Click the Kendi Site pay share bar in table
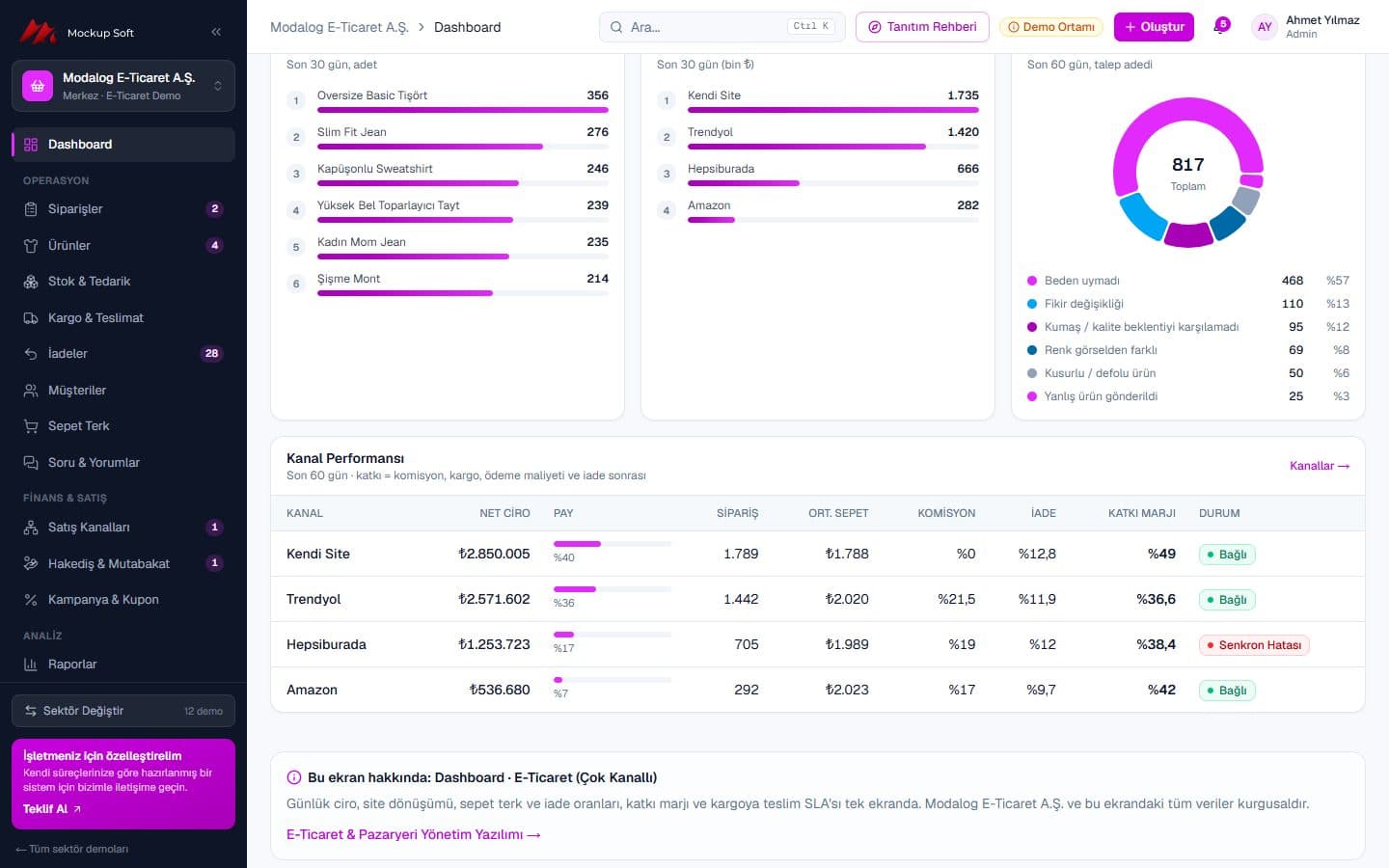Image resolution: width=1389 pixels, height=868 pixels. (x=613, y=544)
